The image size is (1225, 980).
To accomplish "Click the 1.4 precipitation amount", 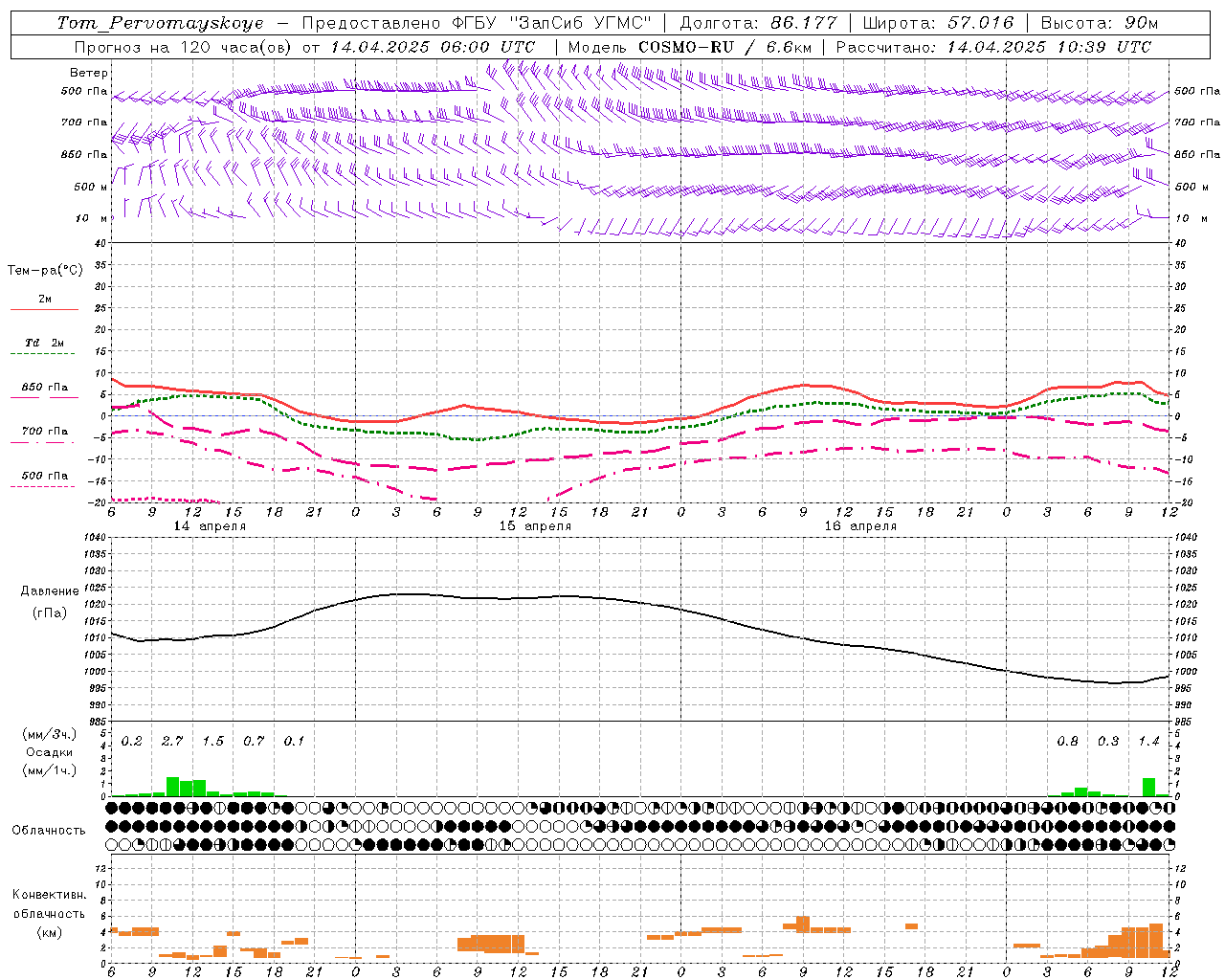I will coord(1149,742).
